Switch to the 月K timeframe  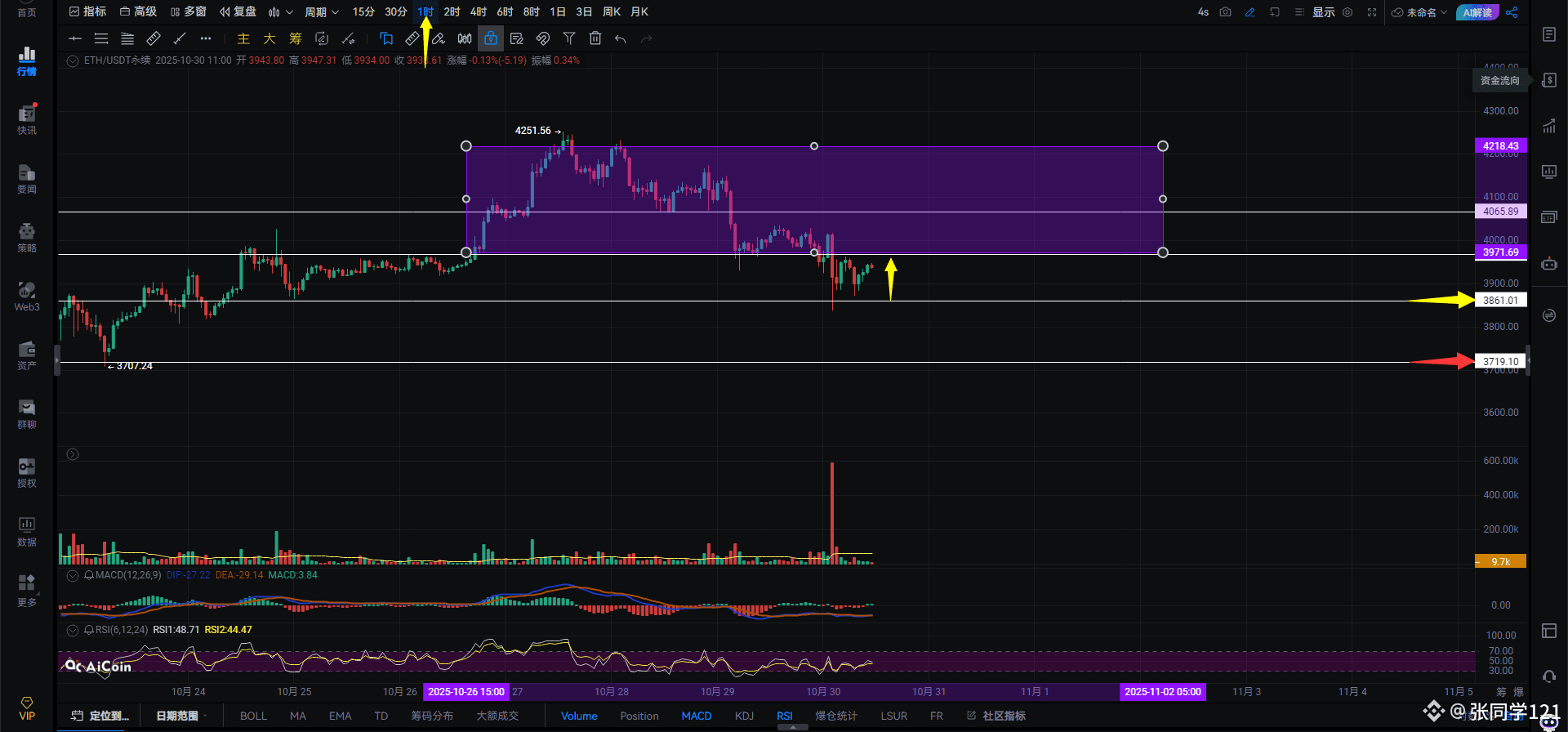coord(639,12)
